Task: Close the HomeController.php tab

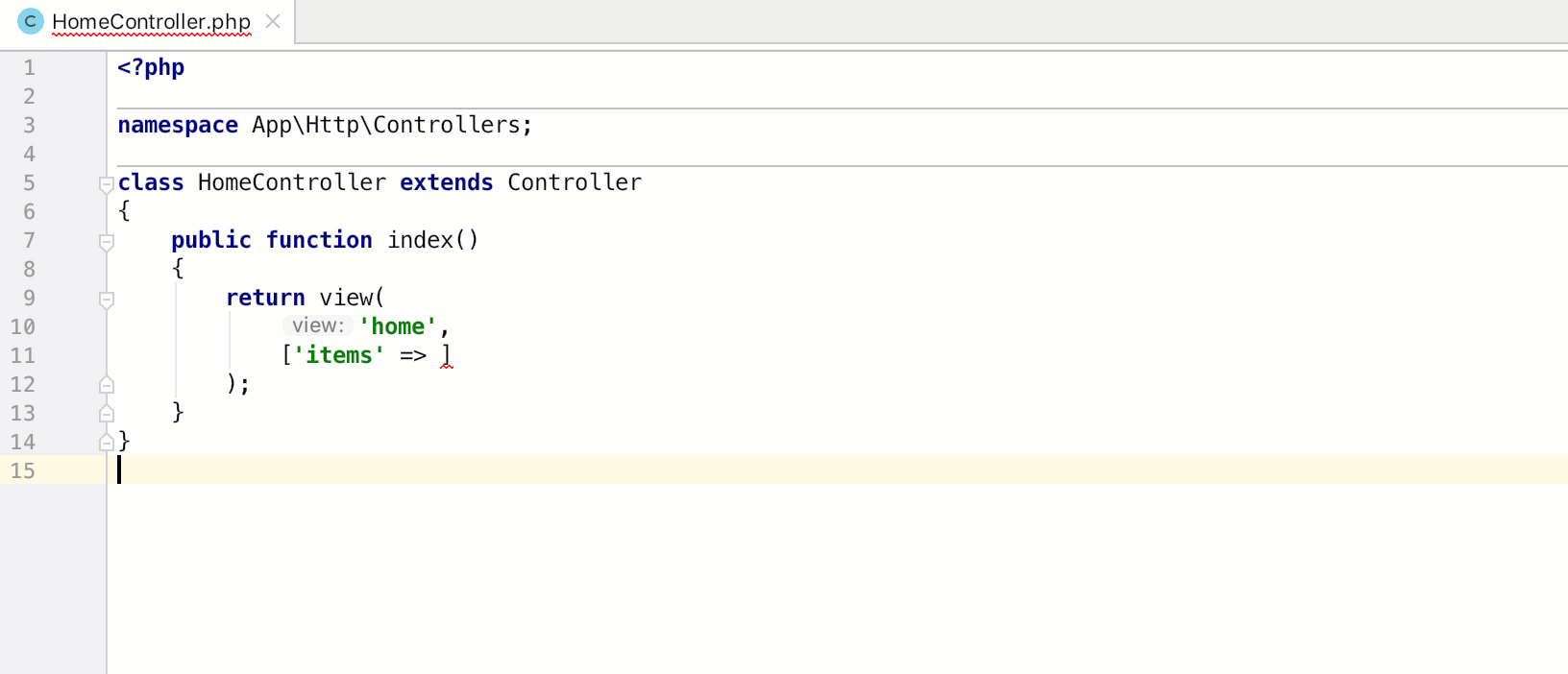Action: point(273,21)
